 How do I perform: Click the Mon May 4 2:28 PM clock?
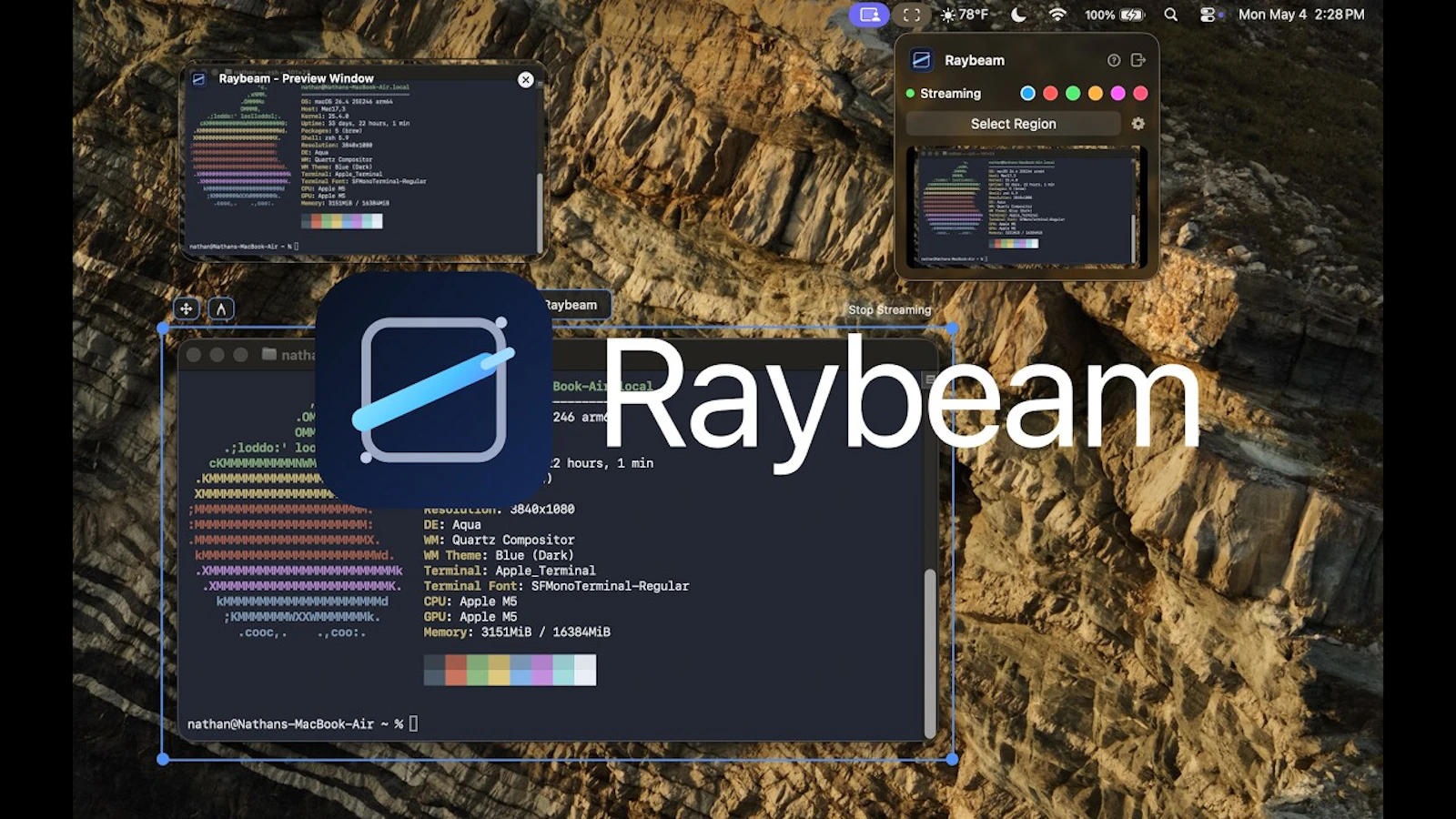[1301, 15]
